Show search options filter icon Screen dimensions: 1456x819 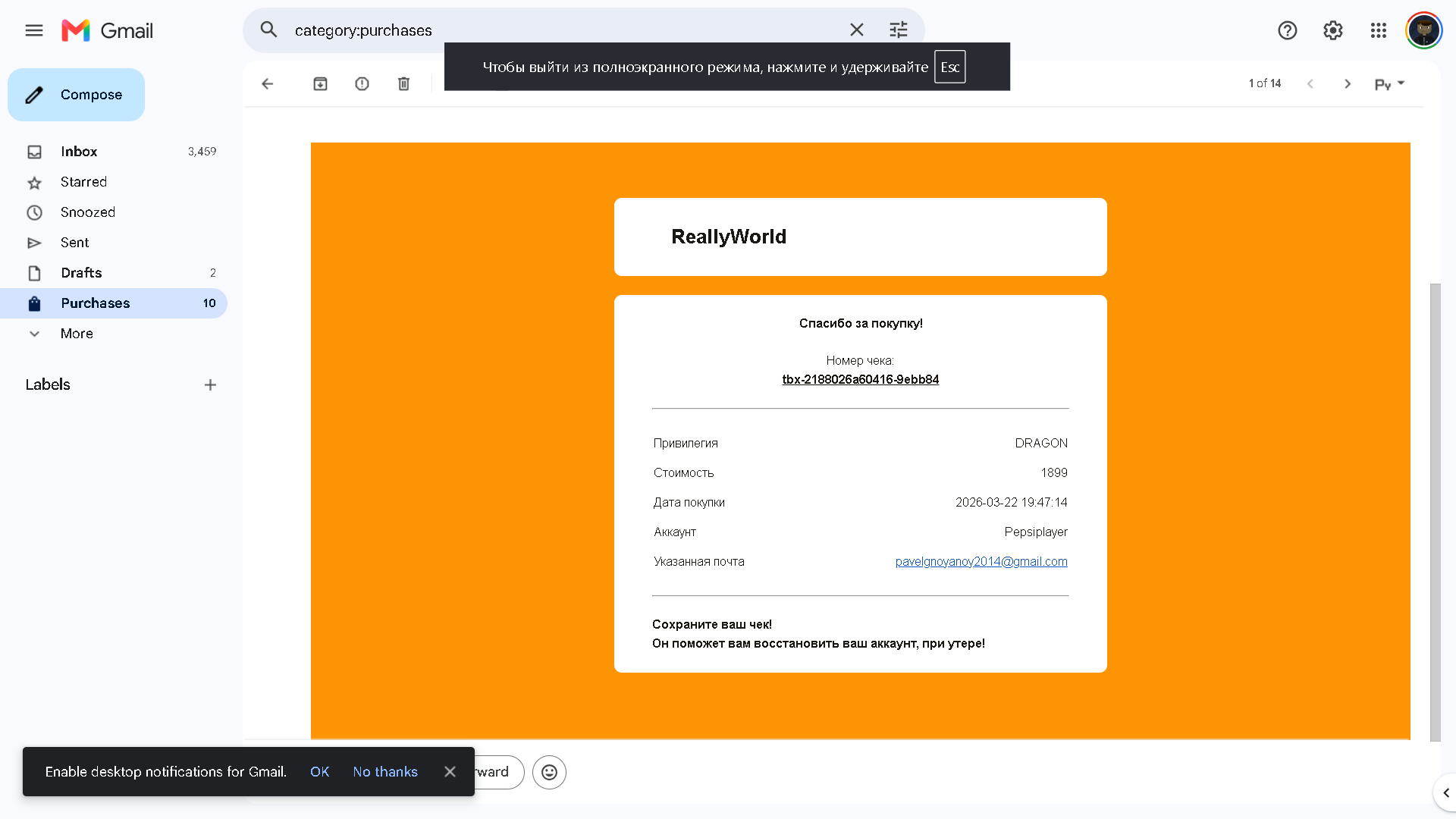(899, 30)
